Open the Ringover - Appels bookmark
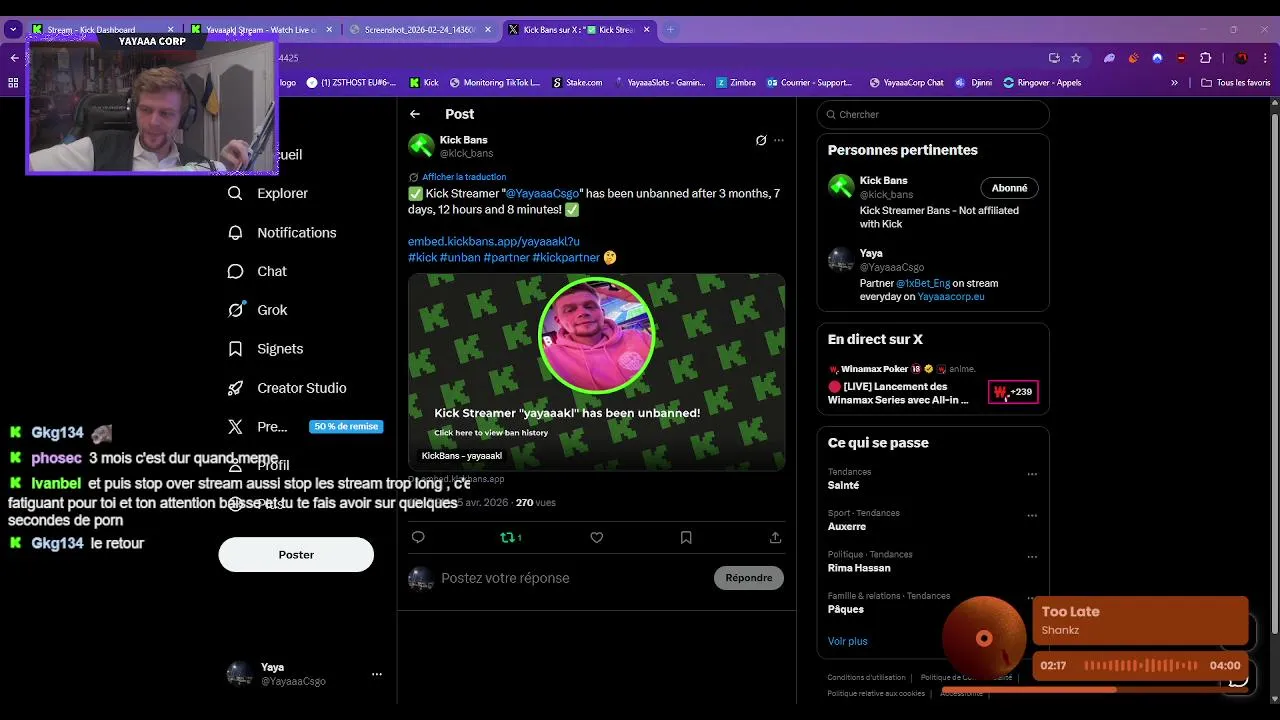 [1042, 83]
